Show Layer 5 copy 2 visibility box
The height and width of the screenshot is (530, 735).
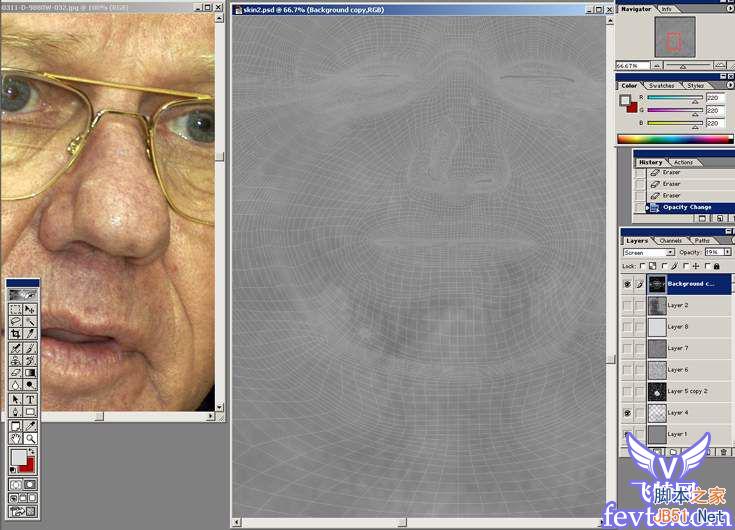(627, 391)
